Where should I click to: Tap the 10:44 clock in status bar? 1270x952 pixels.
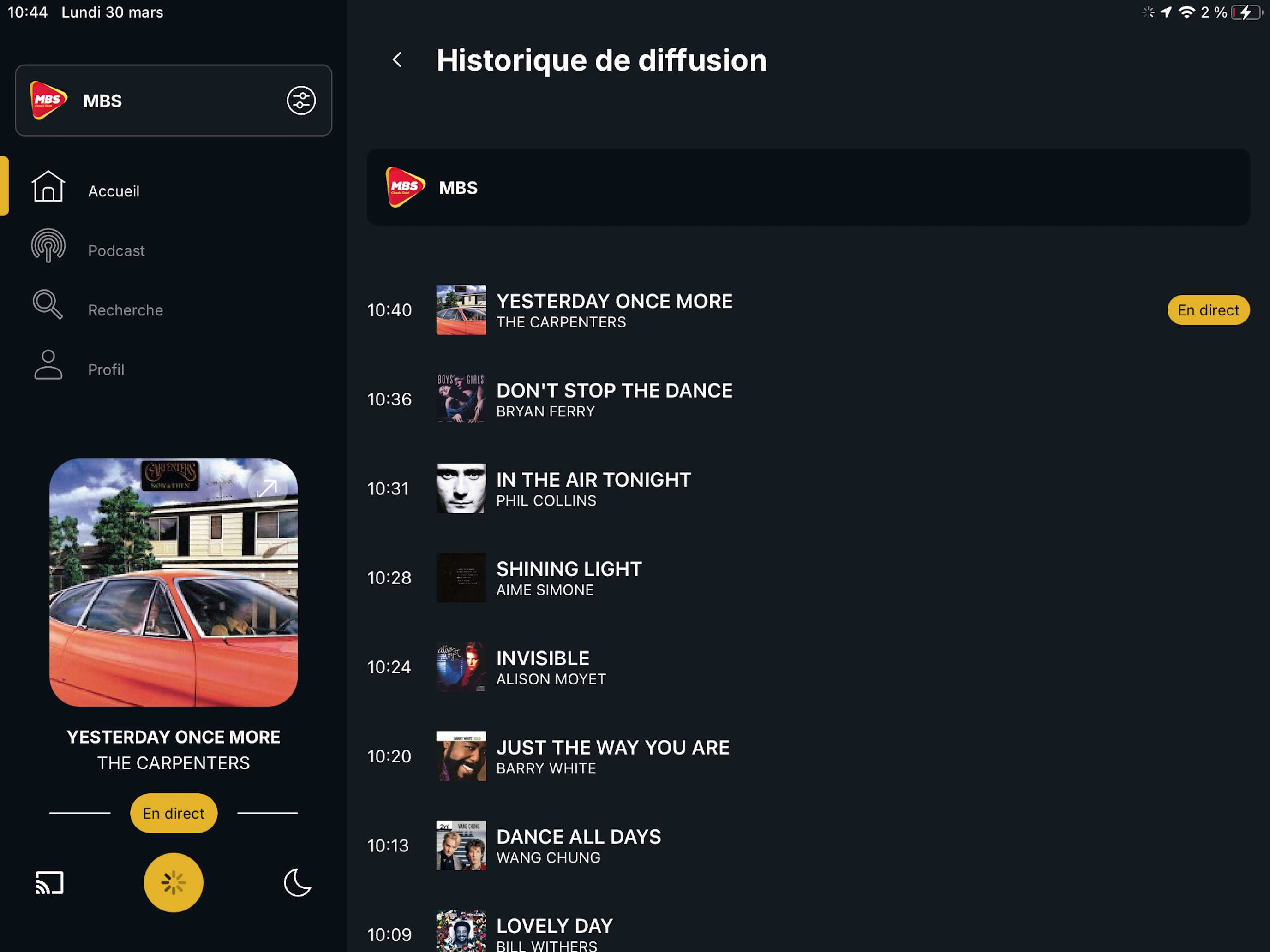[x=28, y=12]
